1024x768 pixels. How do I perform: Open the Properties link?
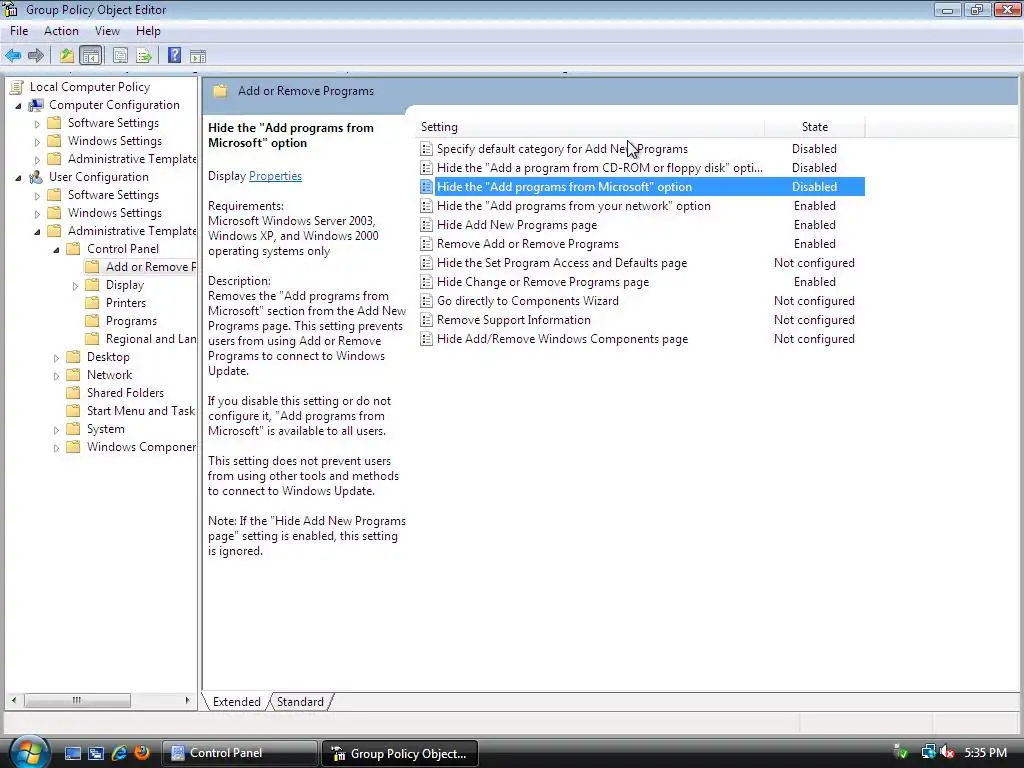coord(275,176)
